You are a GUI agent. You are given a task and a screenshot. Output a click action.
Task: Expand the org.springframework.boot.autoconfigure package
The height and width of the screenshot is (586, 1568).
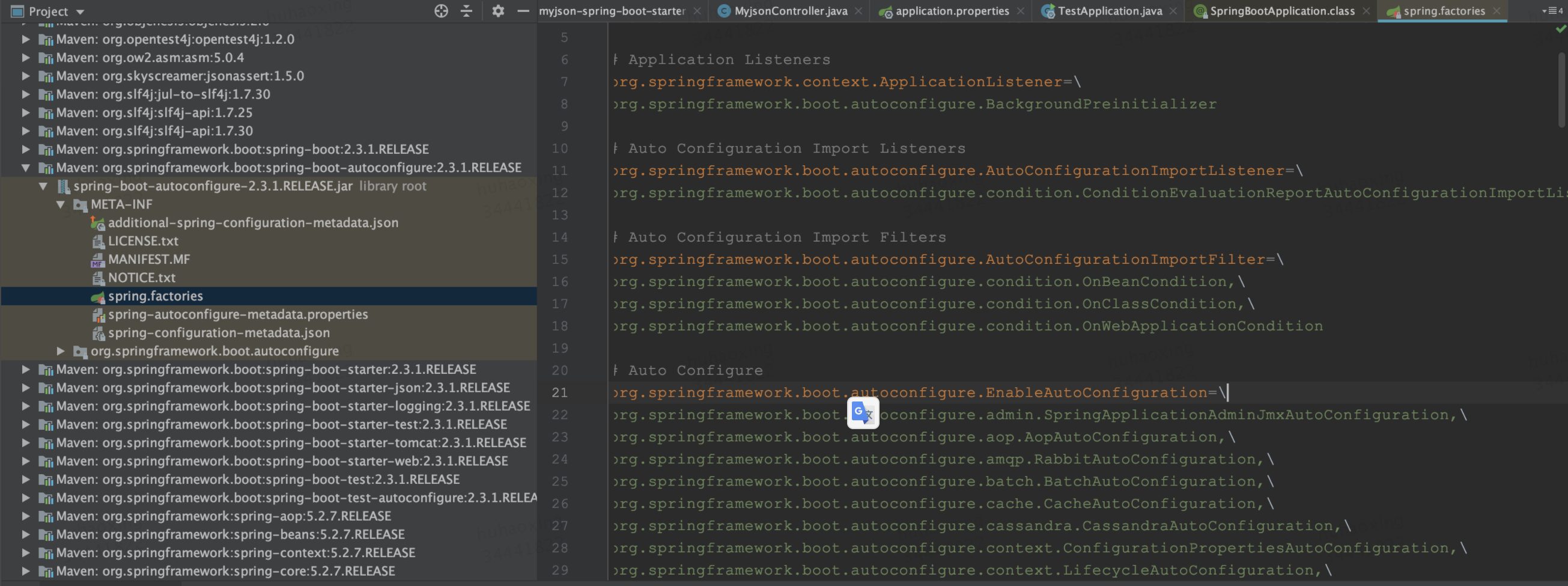point(60,351)
